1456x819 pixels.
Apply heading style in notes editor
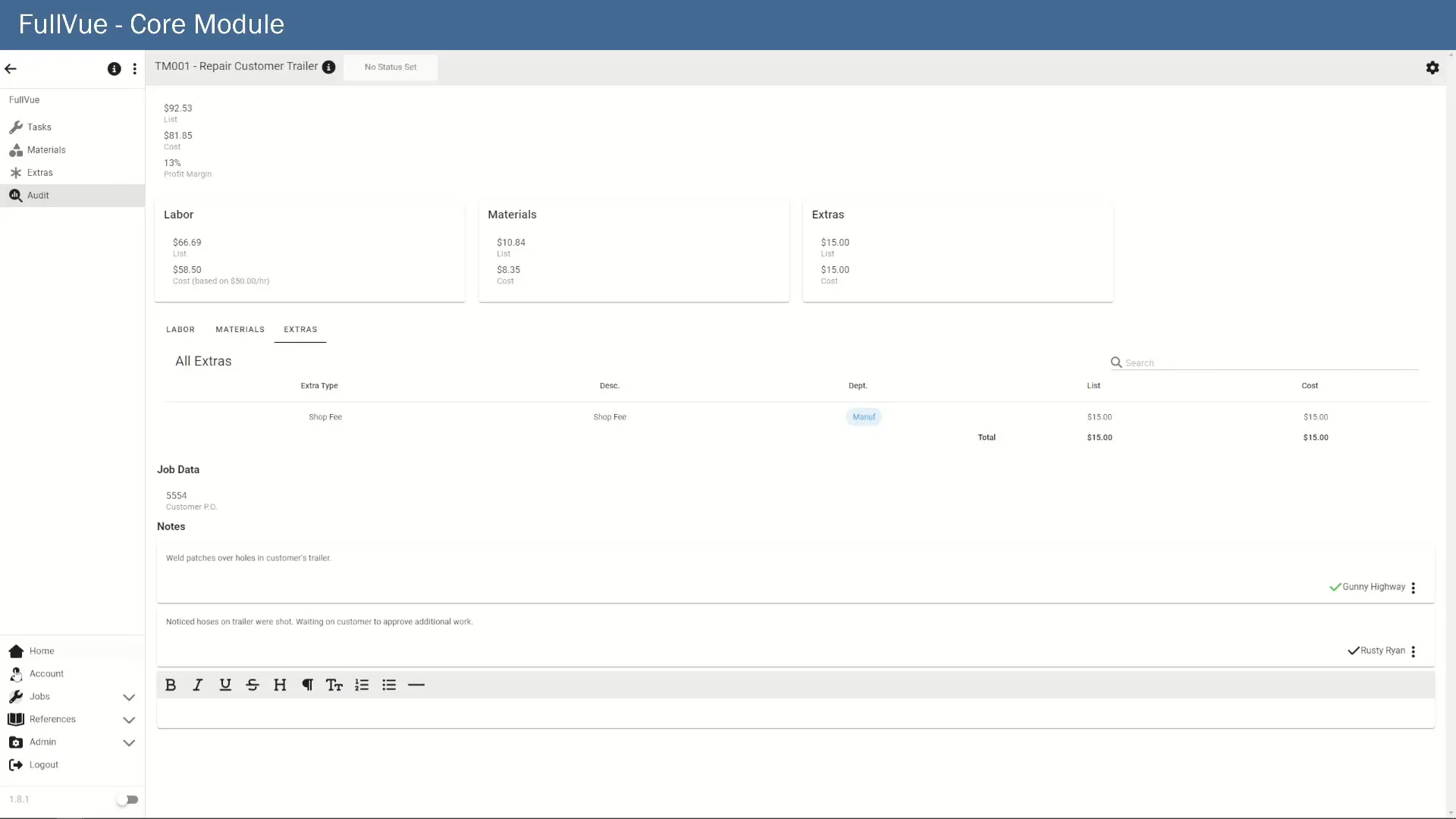(280, 685)
